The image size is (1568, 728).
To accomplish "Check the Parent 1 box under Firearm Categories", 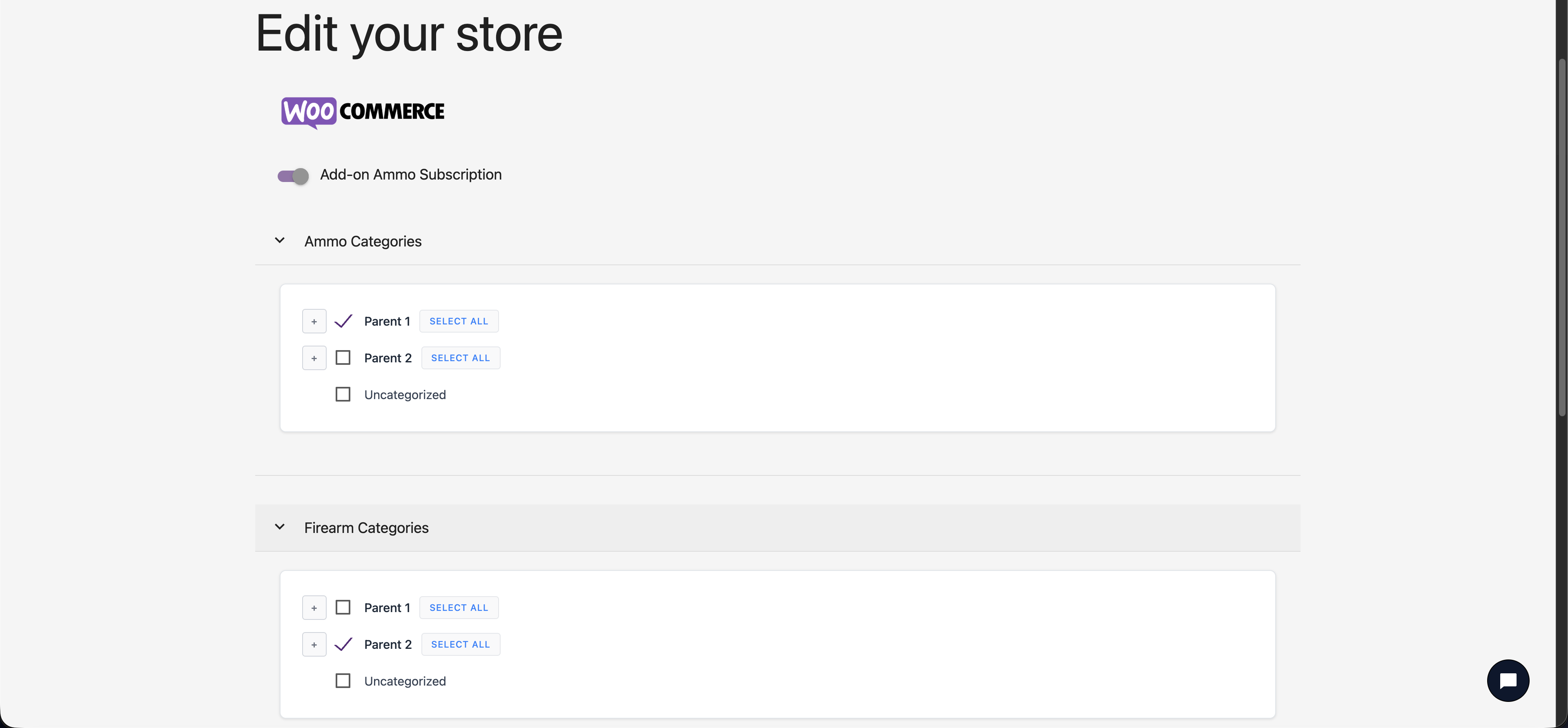I will (343, 607).
